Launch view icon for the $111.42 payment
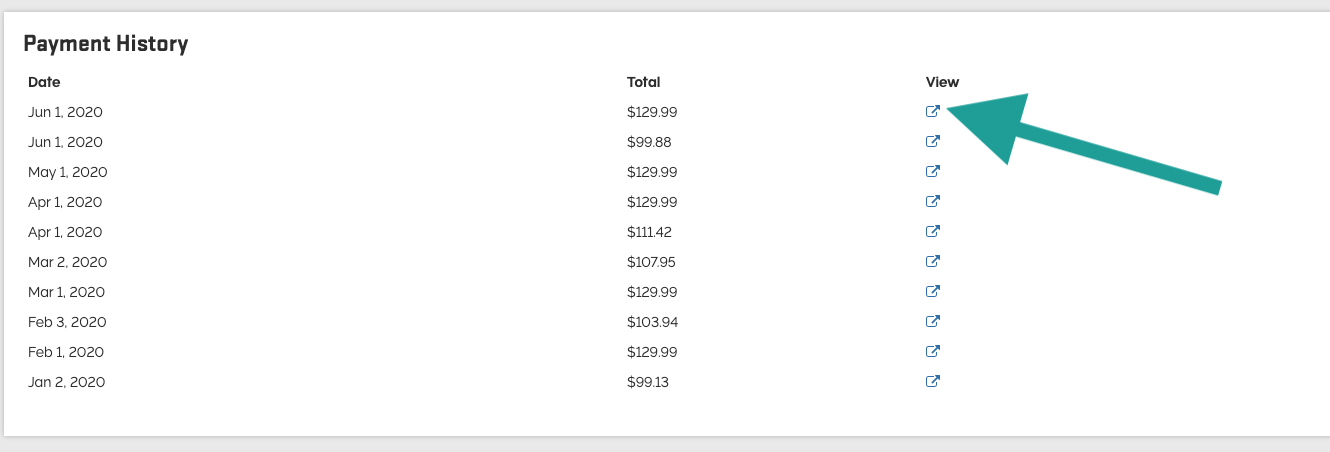The image size is (1330, 452). [932, 232]
